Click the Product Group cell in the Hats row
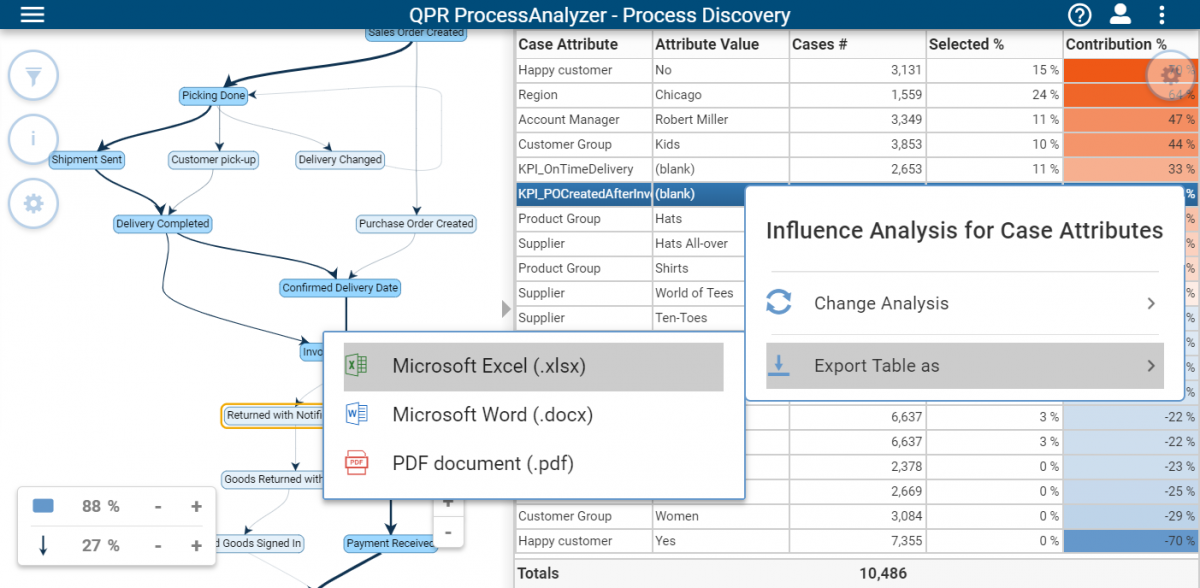1200x588 pixels. coord(583,219)
